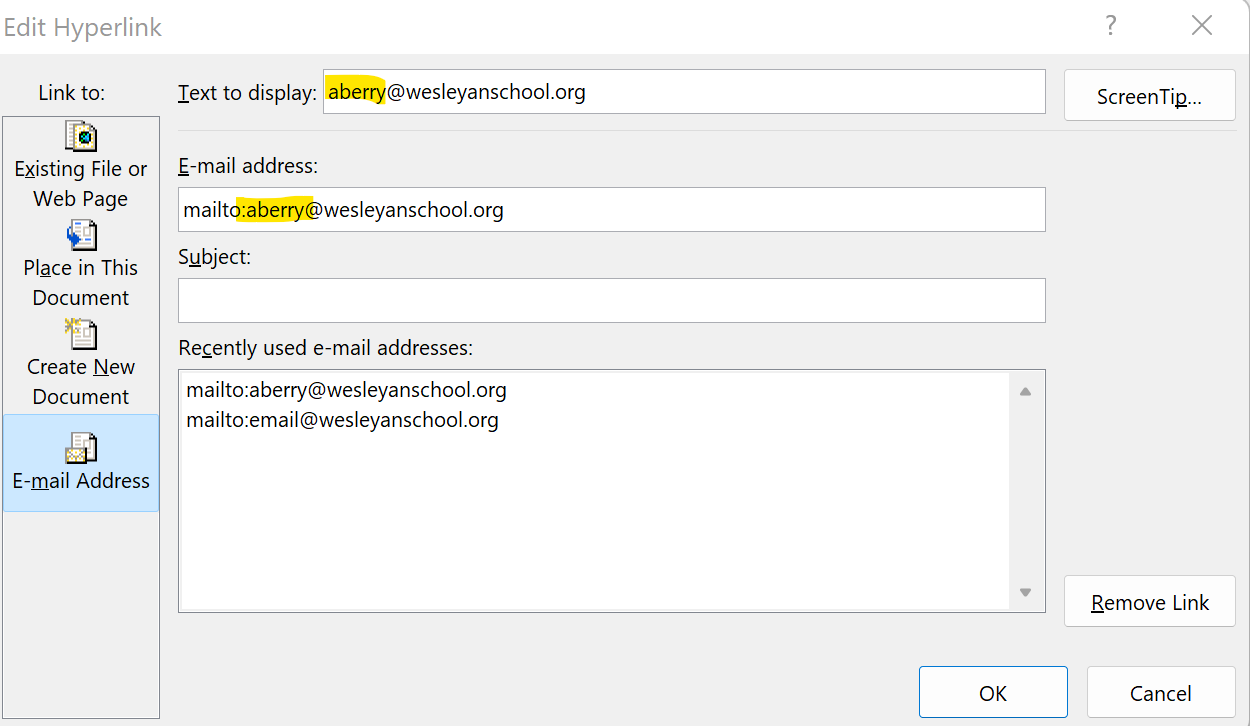This screenshot has height=726, width=1250.
Task: Select the Create New Document icon
Action: click(x=80, y=334)
